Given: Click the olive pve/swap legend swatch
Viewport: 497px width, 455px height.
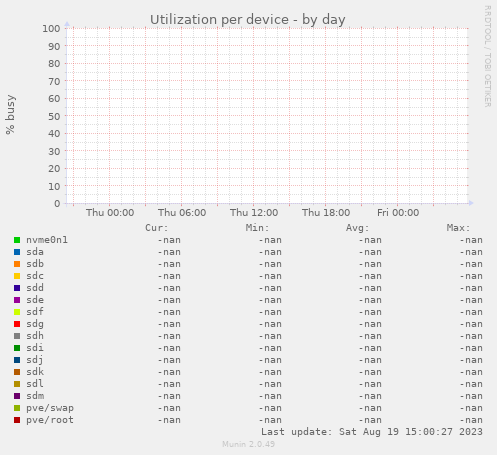Looking at the screenshot, I should pos(17,408).
